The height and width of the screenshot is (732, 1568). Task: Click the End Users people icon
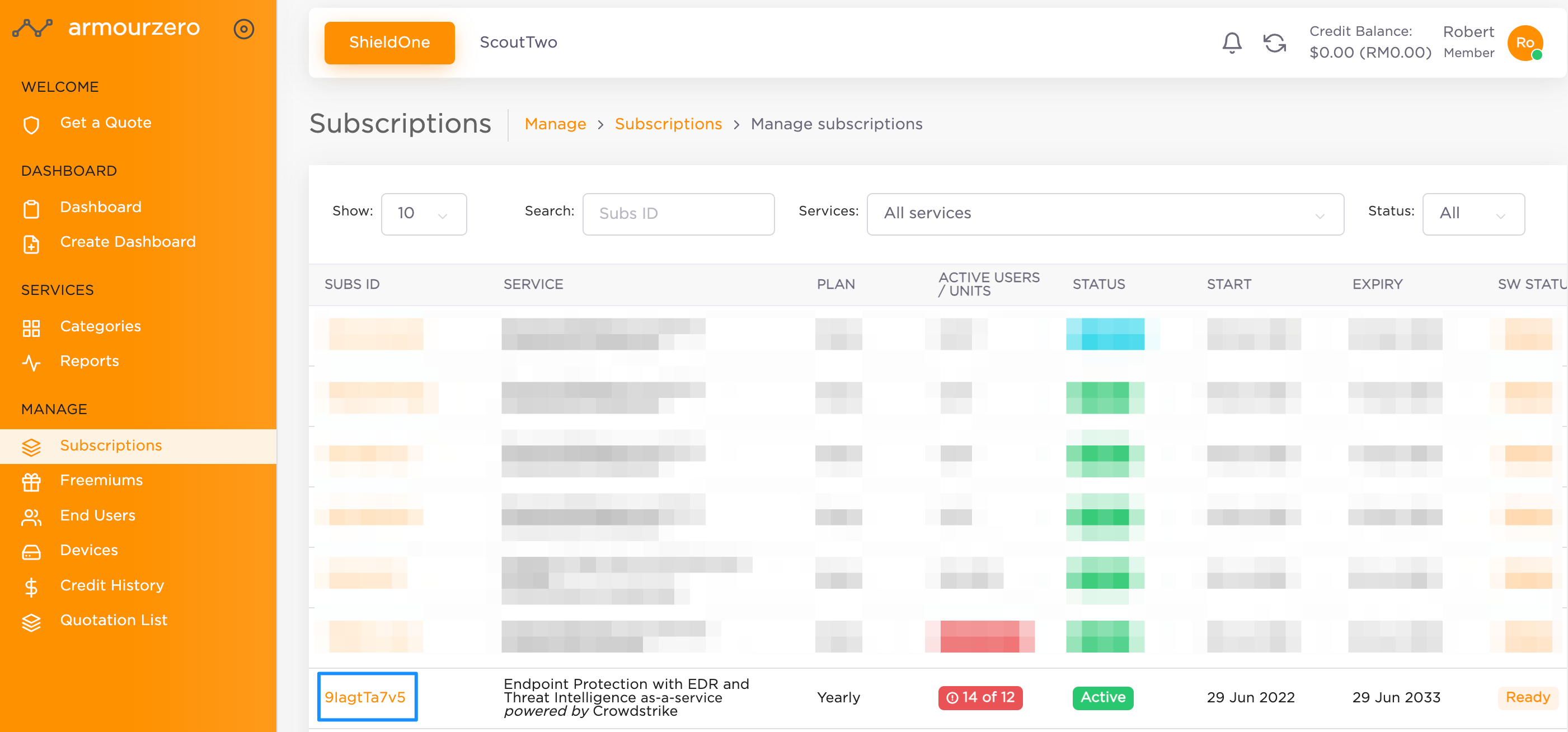[x=31, y=517]
